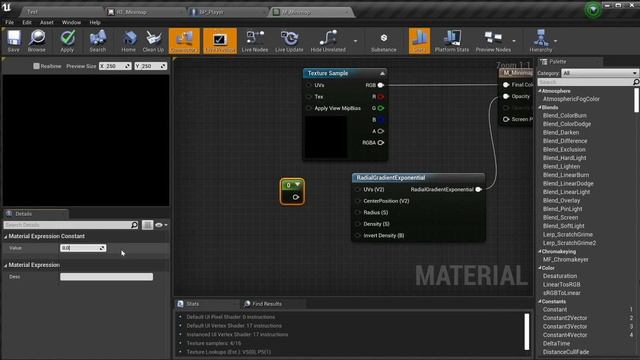The height and width of the screenshot is (360, 640).
Task: Click Texture Sample red R pin
Action: (x=380, y=97)
